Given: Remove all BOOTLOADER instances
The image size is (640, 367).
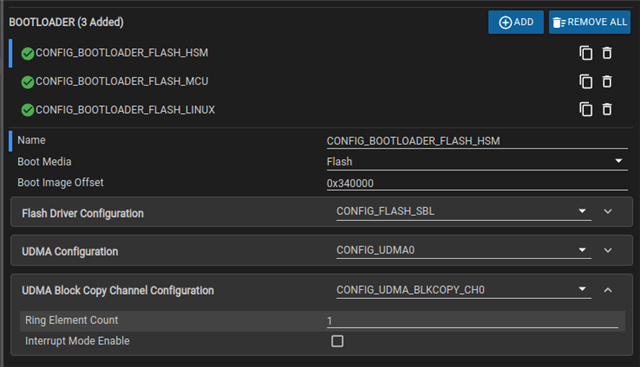Looking at the screenshot, I should pyautogui.click(x=589, y=22).
